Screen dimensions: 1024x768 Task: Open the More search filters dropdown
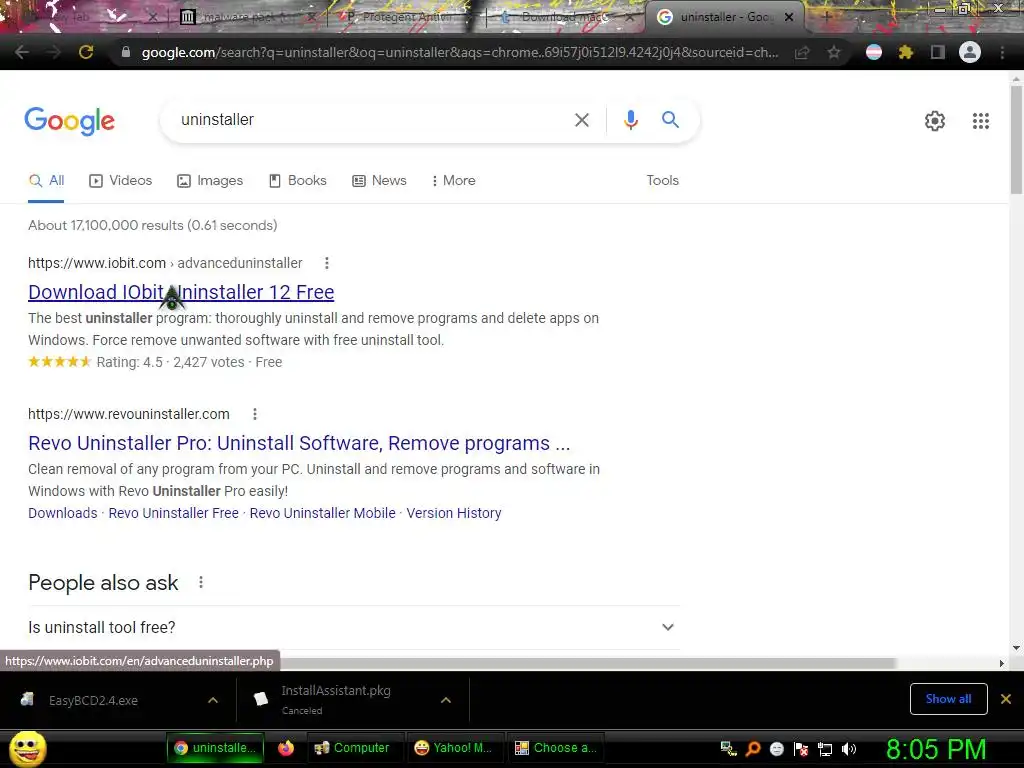click(x=454, y=180)
